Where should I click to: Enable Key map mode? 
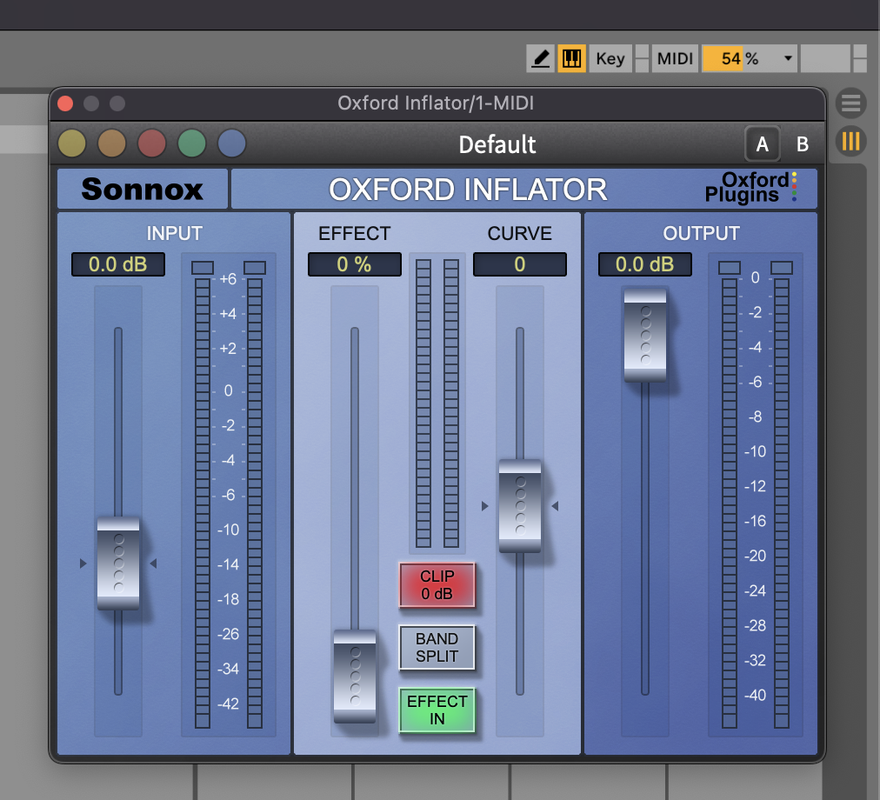click(610, 58)
